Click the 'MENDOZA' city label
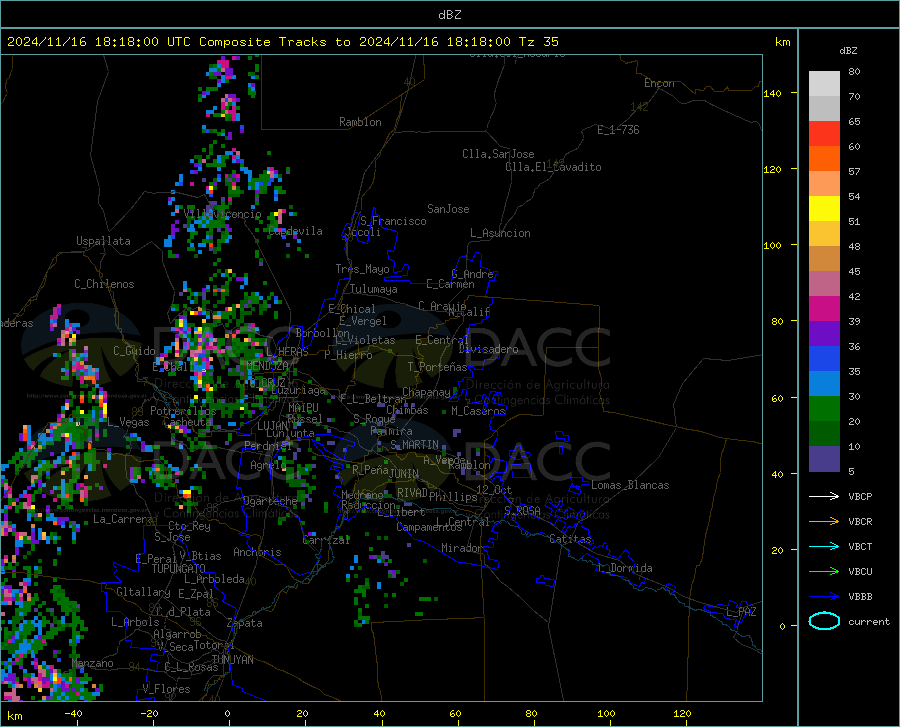 point(267,365)
